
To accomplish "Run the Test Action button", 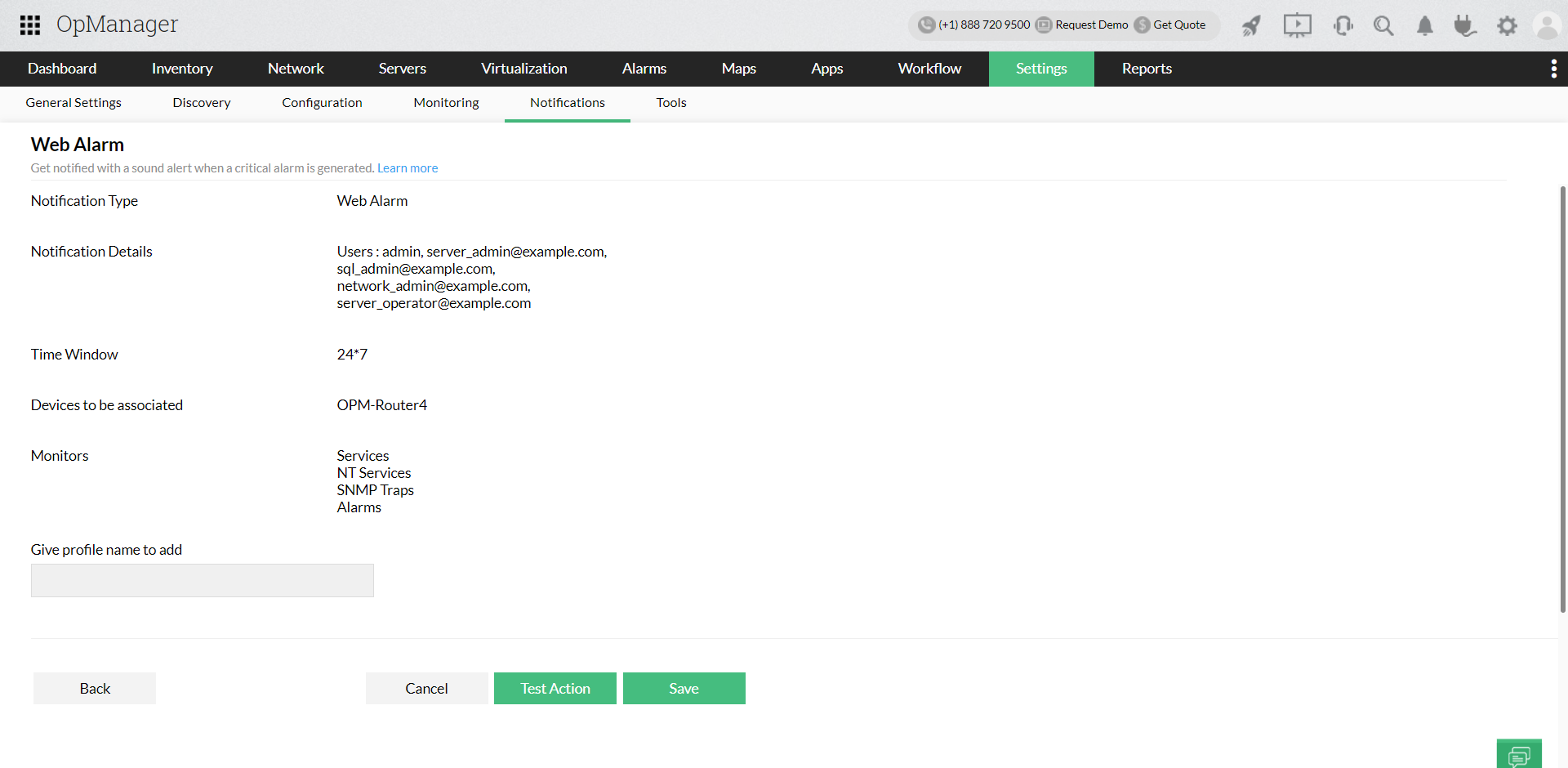I will 555,689.
